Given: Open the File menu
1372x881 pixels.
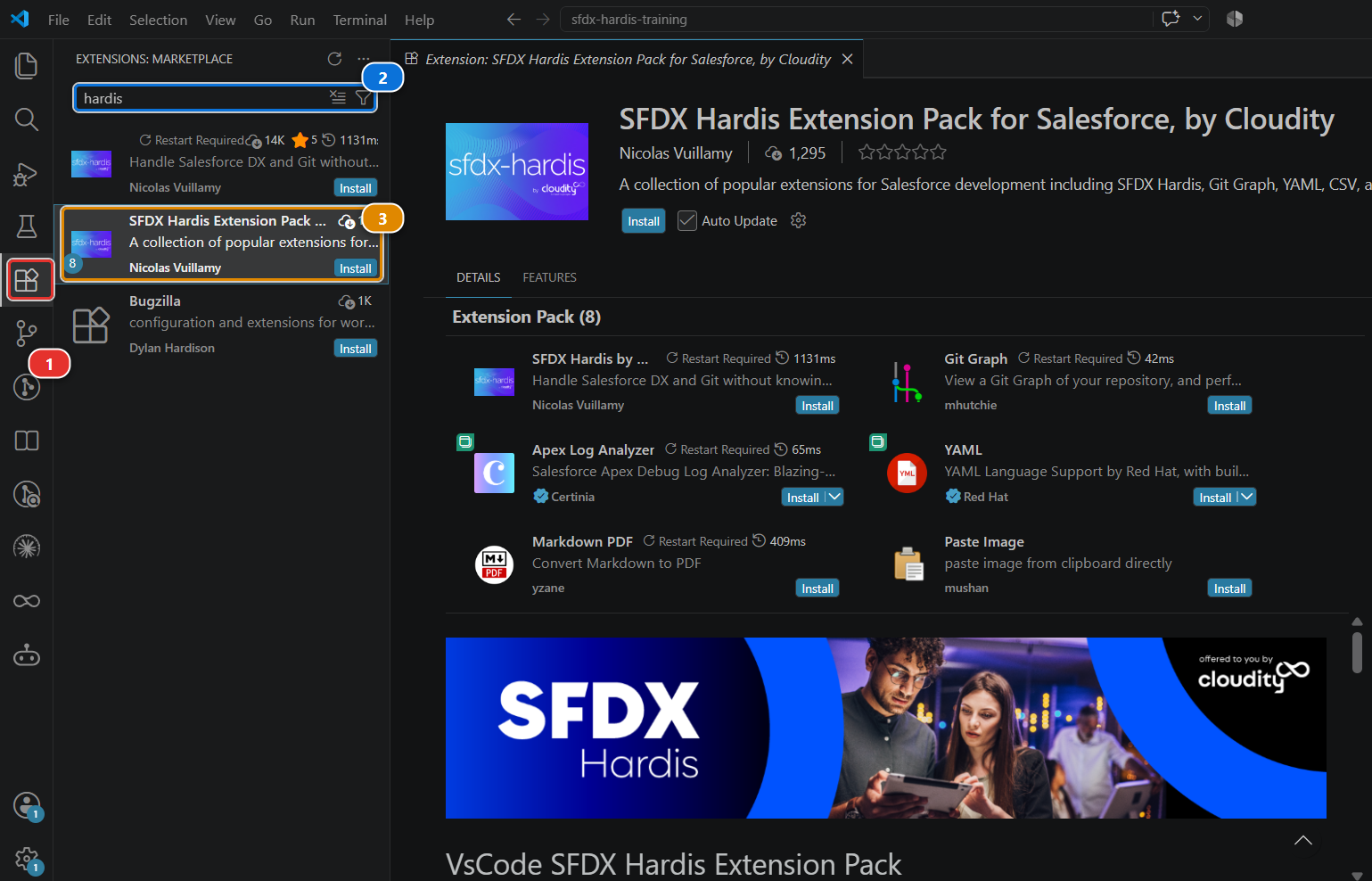Looking at the screenshot, I should [59, 20].
